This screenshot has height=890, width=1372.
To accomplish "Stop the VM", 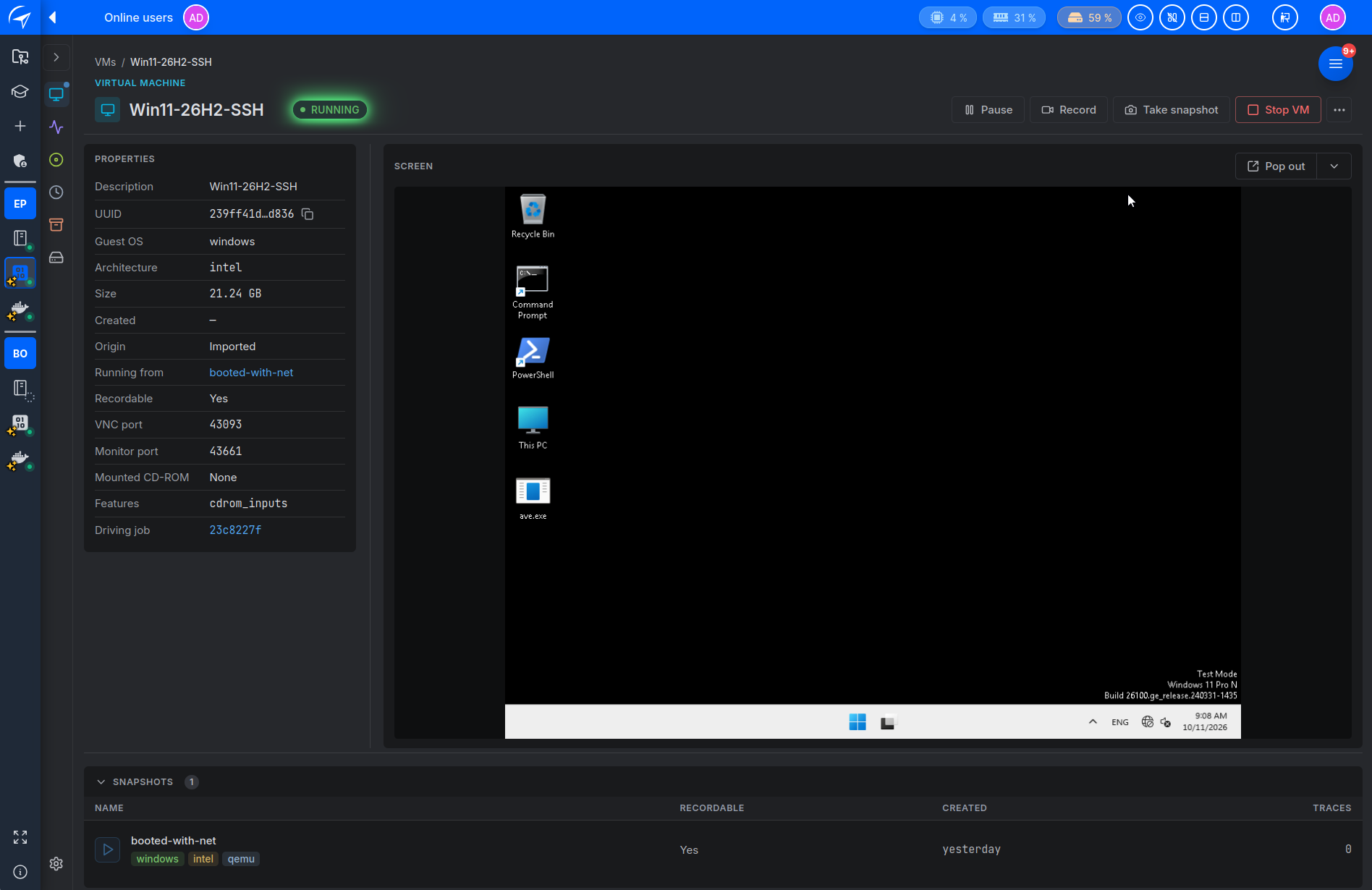I will point(1278,110).
